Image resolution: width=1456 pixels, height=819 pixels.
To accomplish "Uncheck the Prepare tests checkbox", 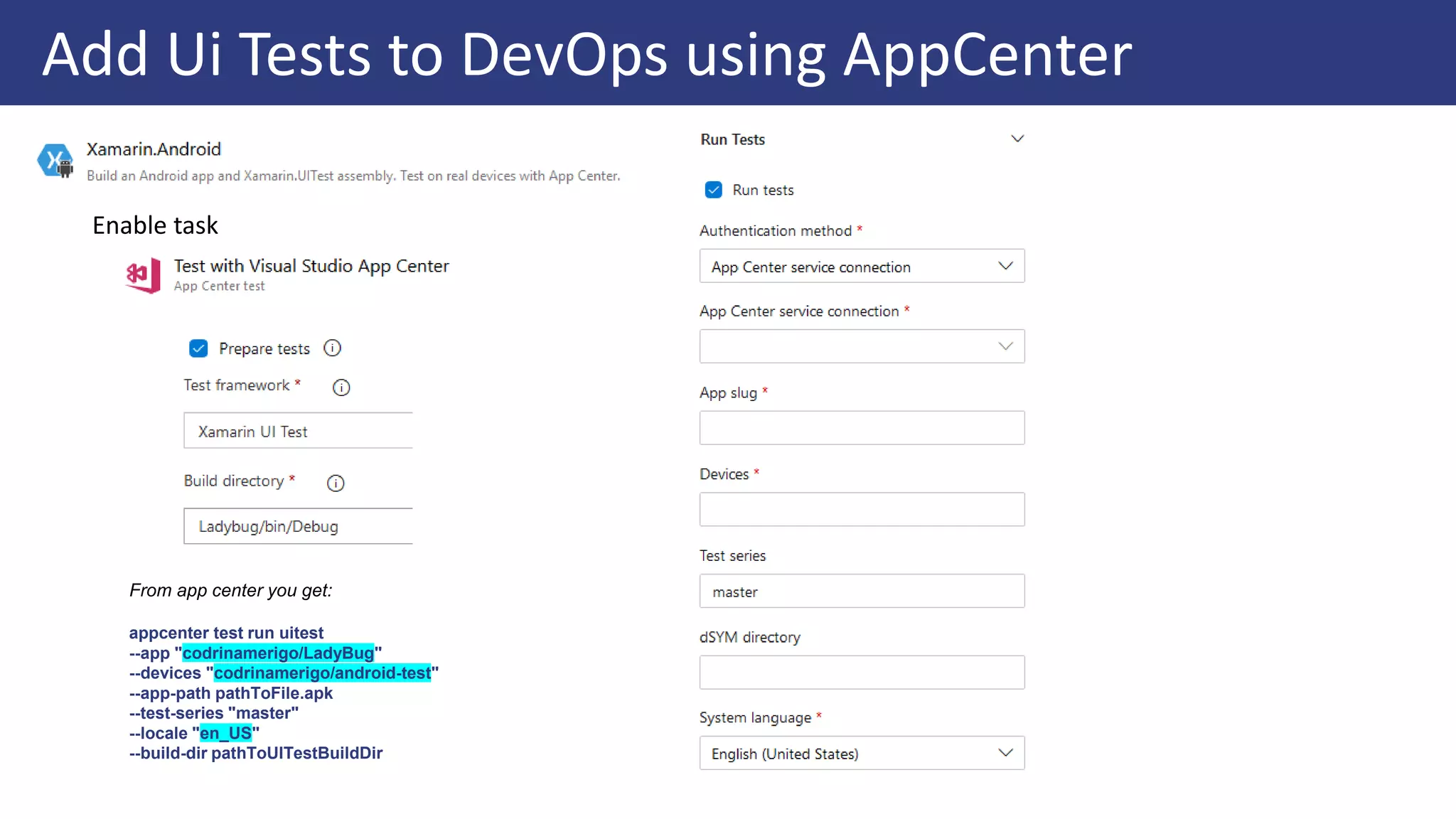I will tap(198, 348).
